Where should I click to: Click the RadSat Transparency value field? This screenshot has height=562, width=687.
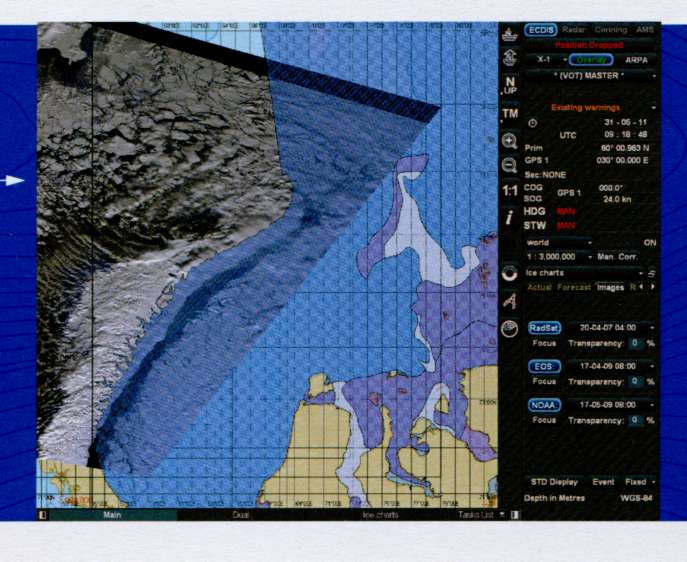634,343
